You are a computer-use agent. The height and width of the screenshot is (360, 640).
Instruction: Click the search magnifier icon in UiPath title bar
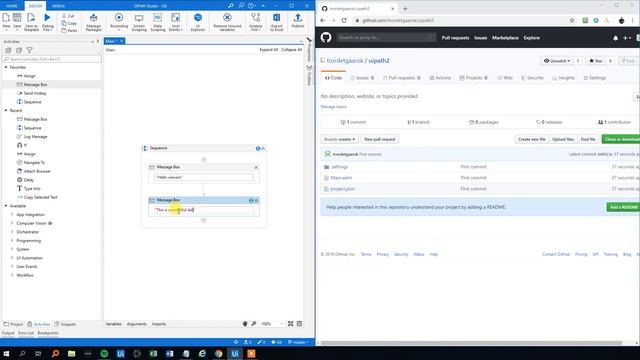click(231, 6)
